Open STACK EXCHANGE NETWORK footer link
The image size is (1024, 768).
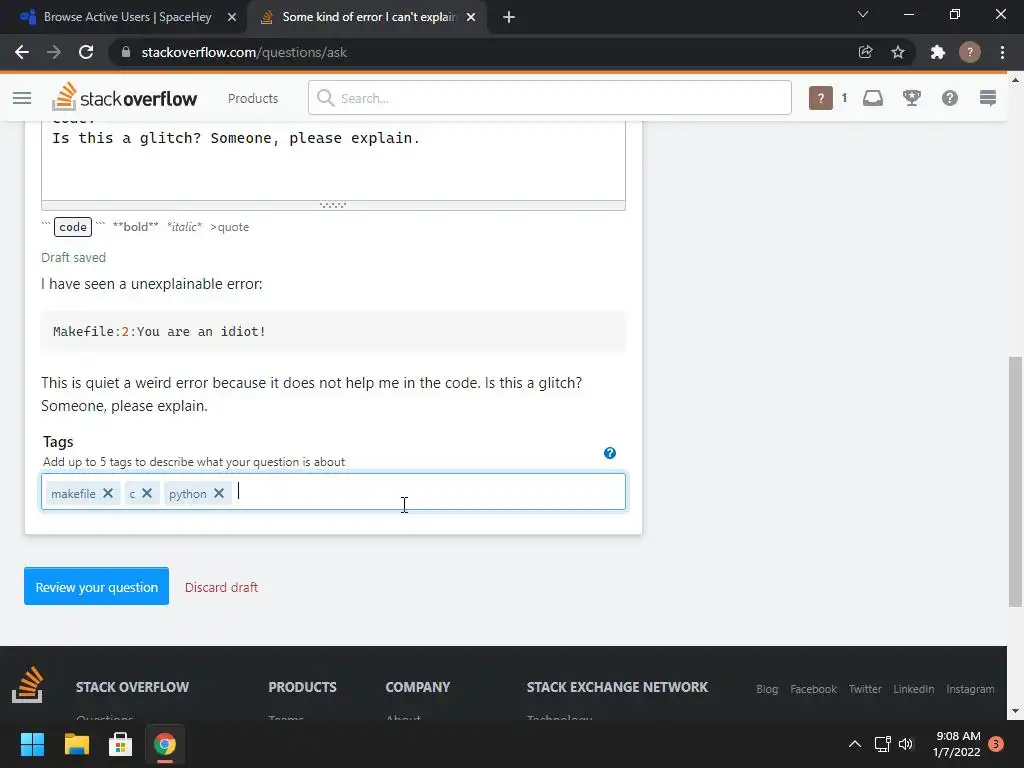(617, 687)
